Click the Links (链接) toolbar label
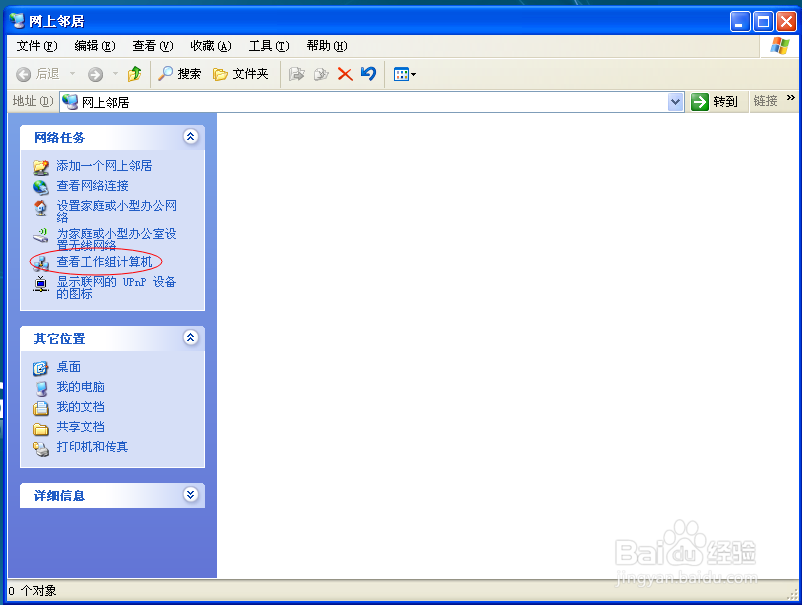Viewport: 802px width, 605px height. point(766,101)
